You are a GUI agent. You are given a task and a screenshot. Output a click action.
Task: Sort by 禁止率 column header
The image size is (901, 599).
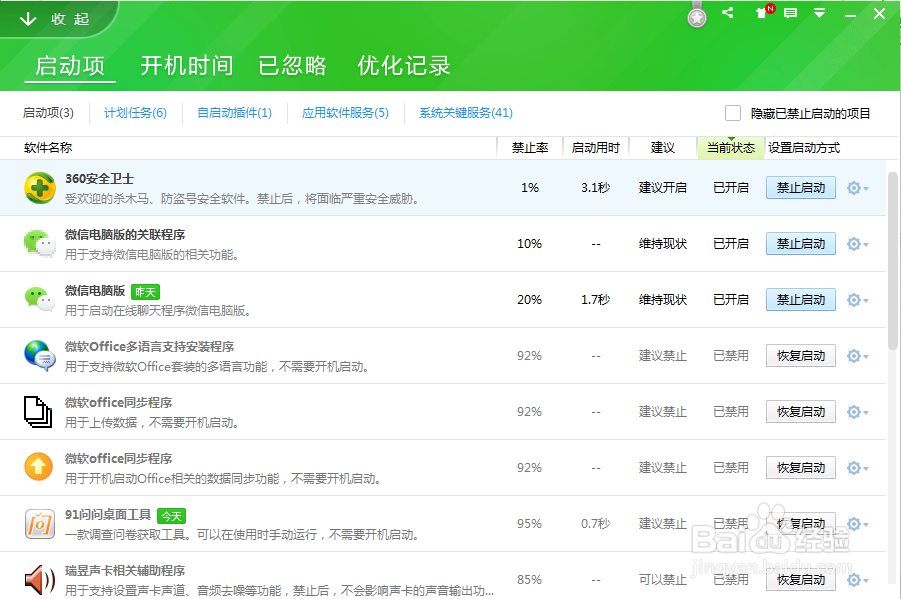(x=530, y=148)
